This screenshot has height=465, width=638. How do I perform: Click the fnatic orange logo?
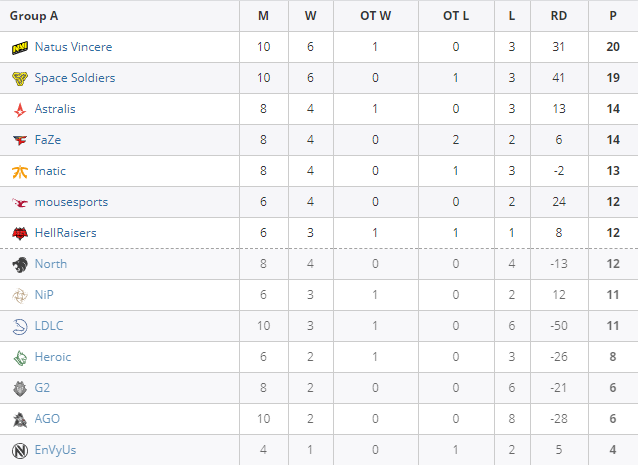20,172
